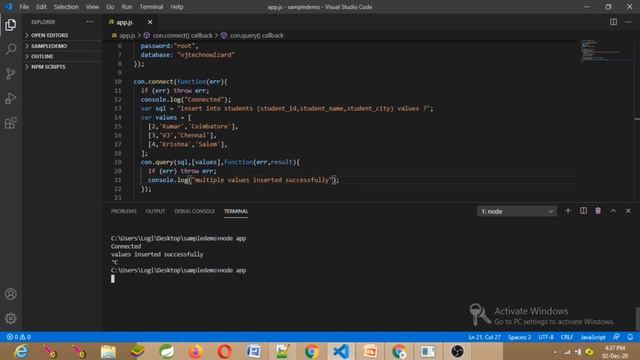Image resolution: width=640 pixels, height=360 pixels.
Task: Open the Selection menu
Action: 66,7
